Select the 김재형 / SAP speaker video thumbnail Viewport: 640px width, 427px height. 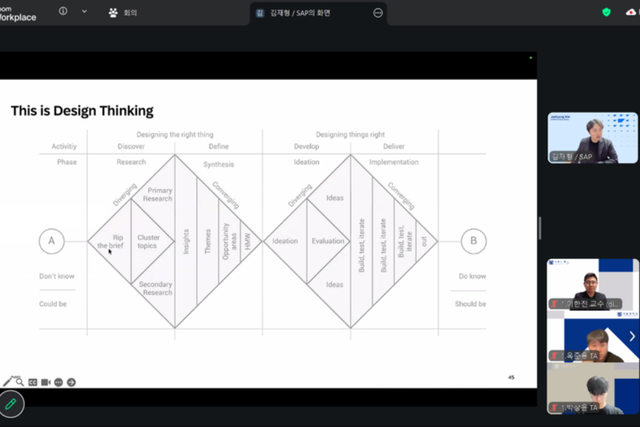(592, 138)
